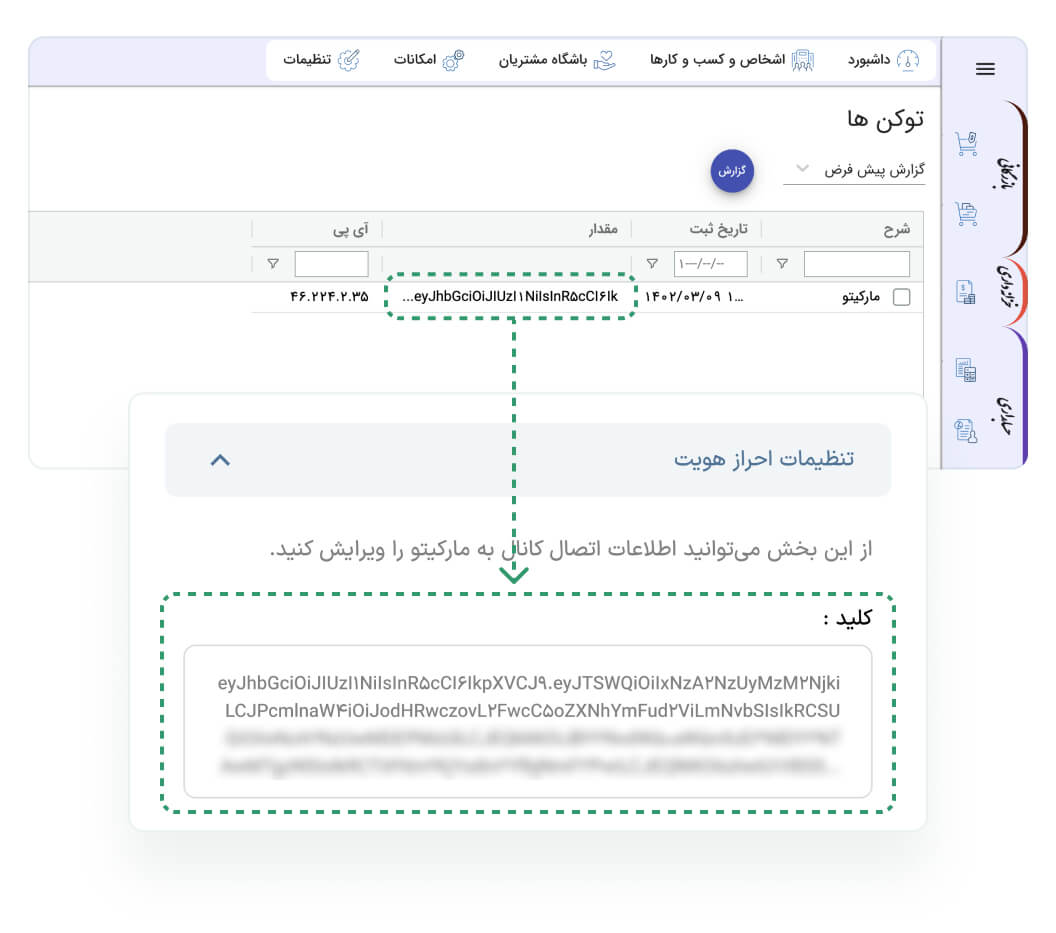
Task: Click the shopping cart with boxes icon
Action: [966, 213]
